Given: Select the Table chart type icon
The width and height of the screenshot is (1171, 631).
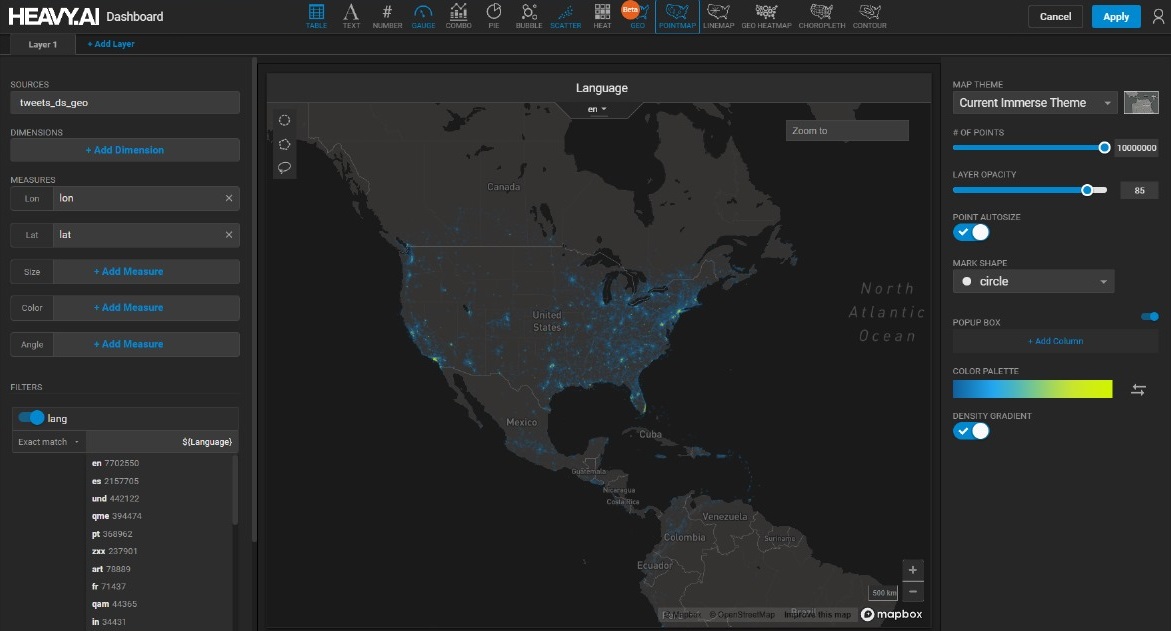Looking at the screenshot, I should tap(316, 15).
